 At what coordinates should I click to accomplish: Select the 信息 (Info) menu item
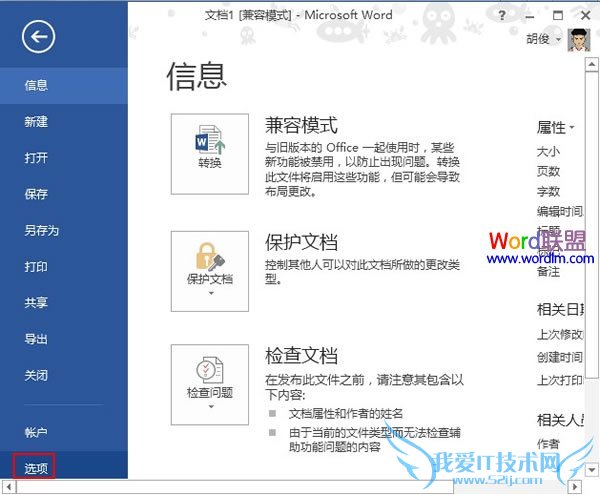pos(64,85)
